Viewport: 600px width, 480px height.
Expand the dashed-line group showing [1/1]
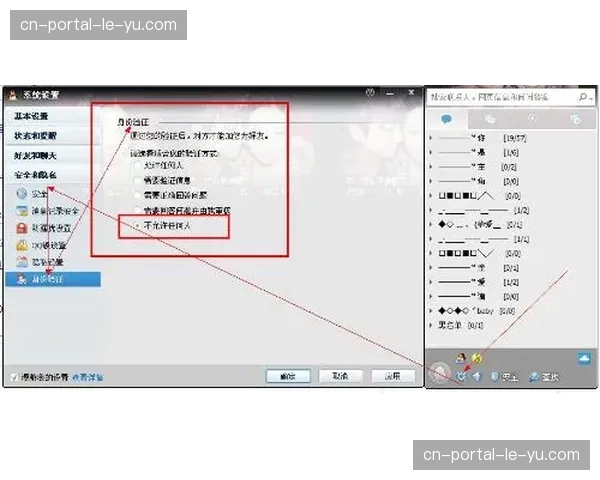click(x=431, y=239)
